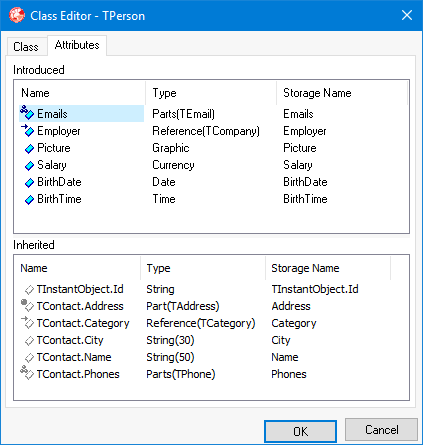Viewport: 423px width, 445px height.
Task: Close the Class Editor window
Action: pos(407,15)
